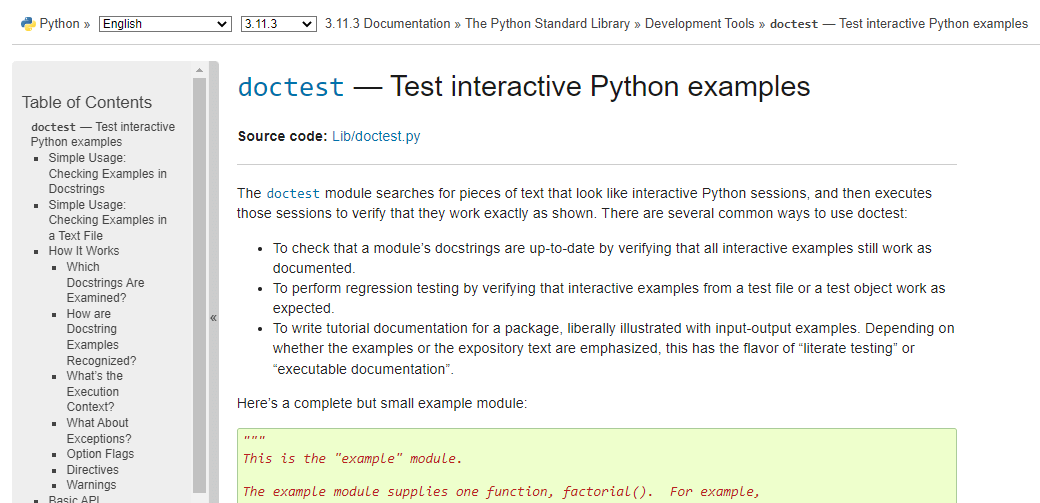The image size is (1040, 503).
Task: Open What's the Execution Context? entry
Action: (94, 392)
